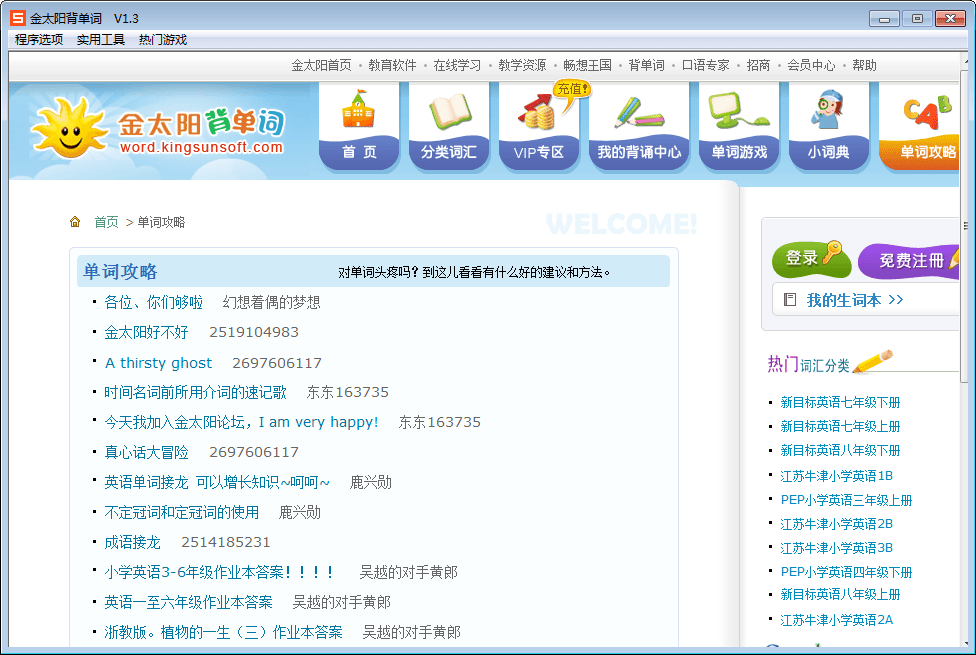
Task: Click the school building icon for 首页
Action: pyautogui.click(x=359, y=111)
